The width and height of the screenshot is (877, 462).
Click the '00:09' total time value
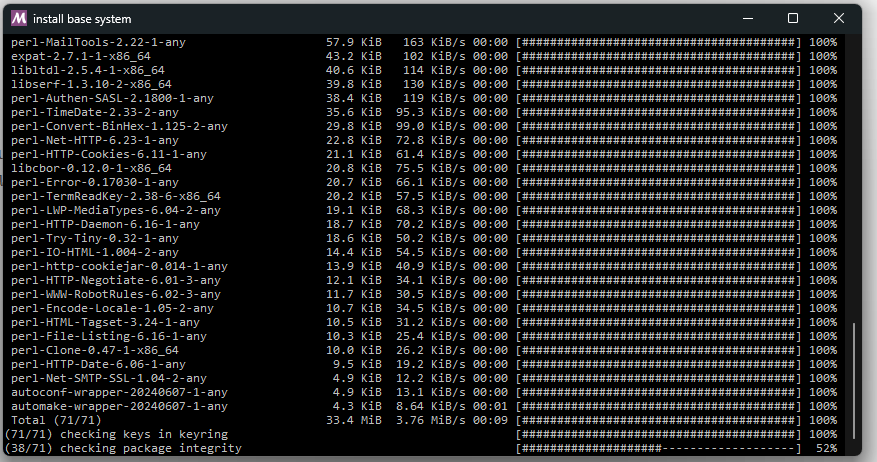point(491,420)
